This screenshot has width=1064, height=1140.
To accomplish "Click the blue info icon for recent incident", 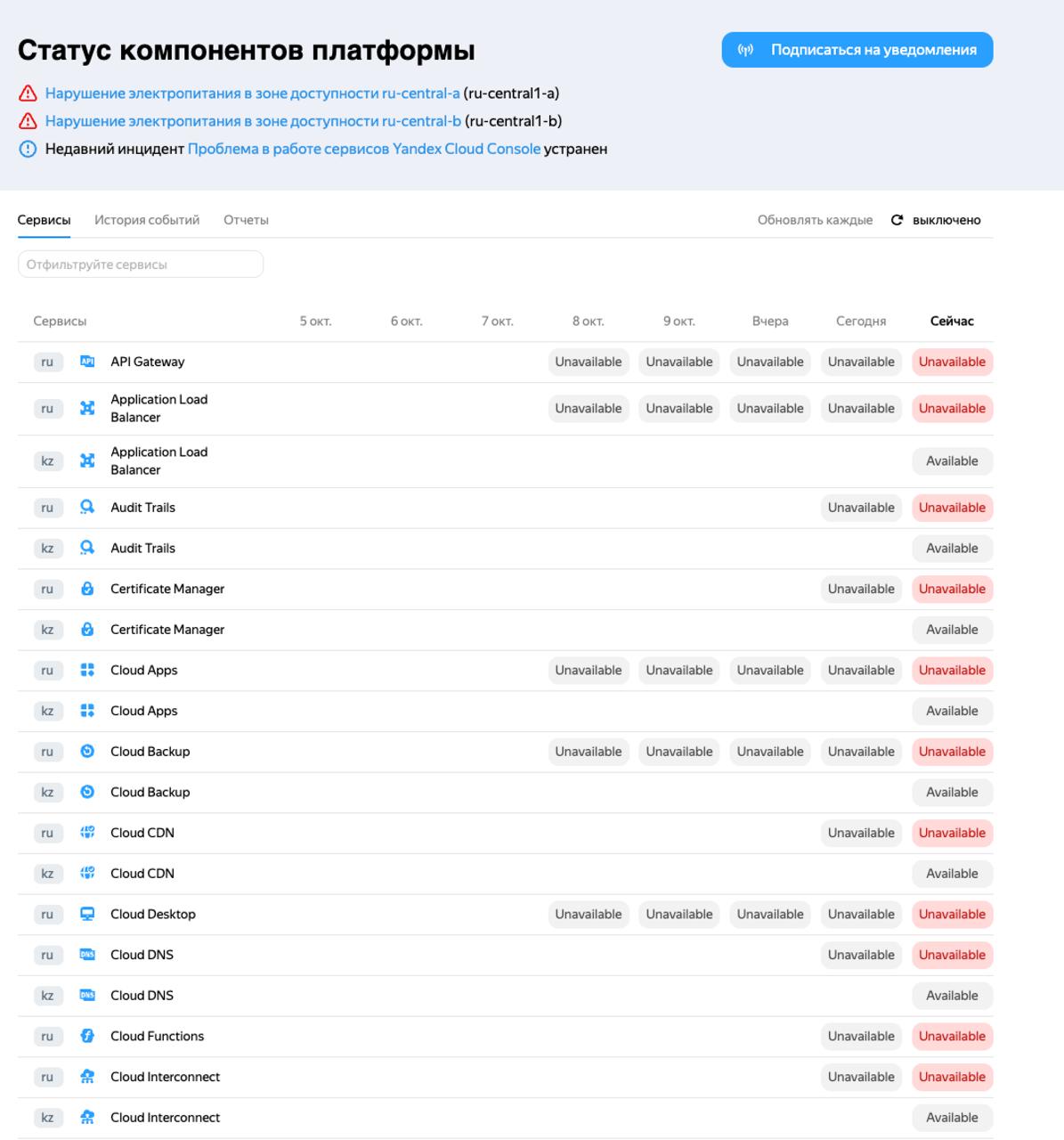I will (28, 149).
